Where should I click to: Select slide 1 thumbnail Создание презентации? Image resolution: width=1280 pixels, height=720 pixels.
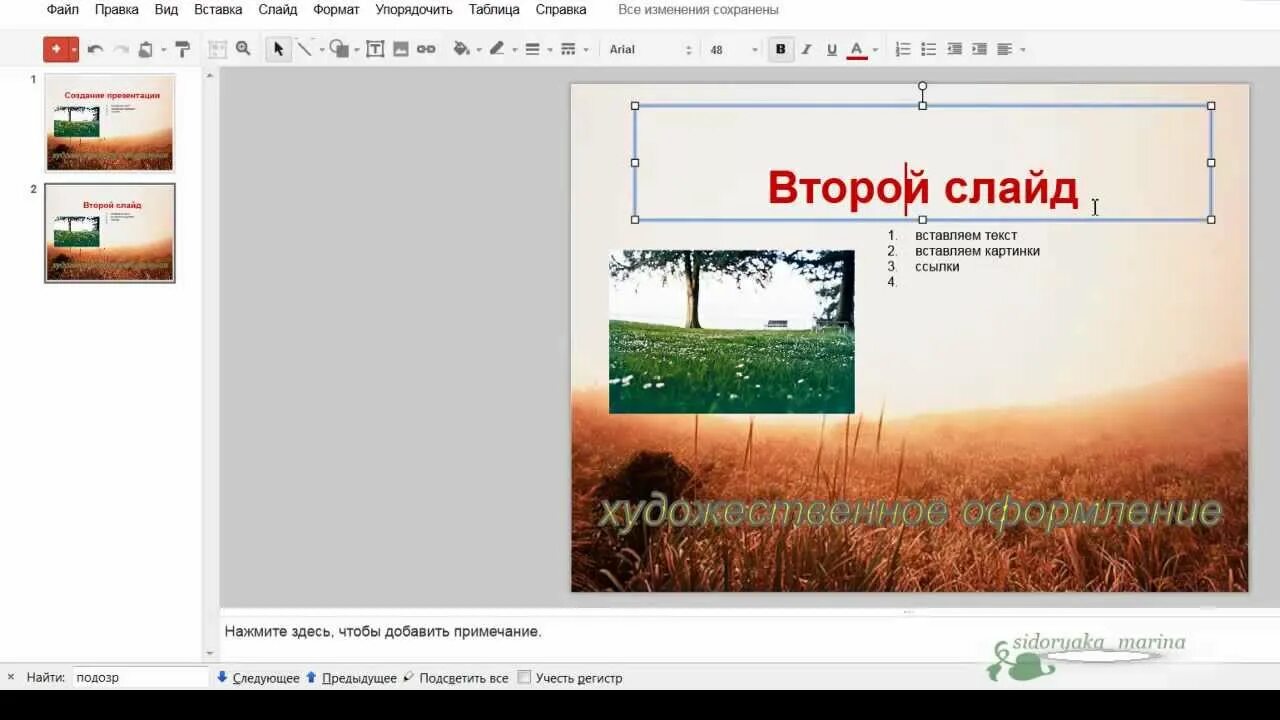pyautogui.click(x=110, y=122)
